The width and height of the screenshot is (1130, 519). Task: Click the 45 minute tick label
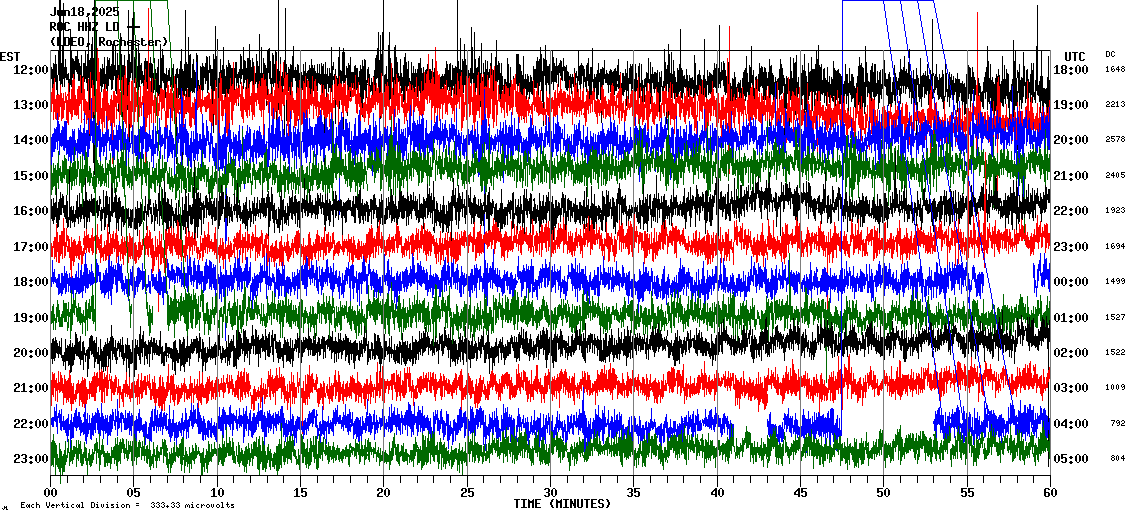(x=800, y=492)
